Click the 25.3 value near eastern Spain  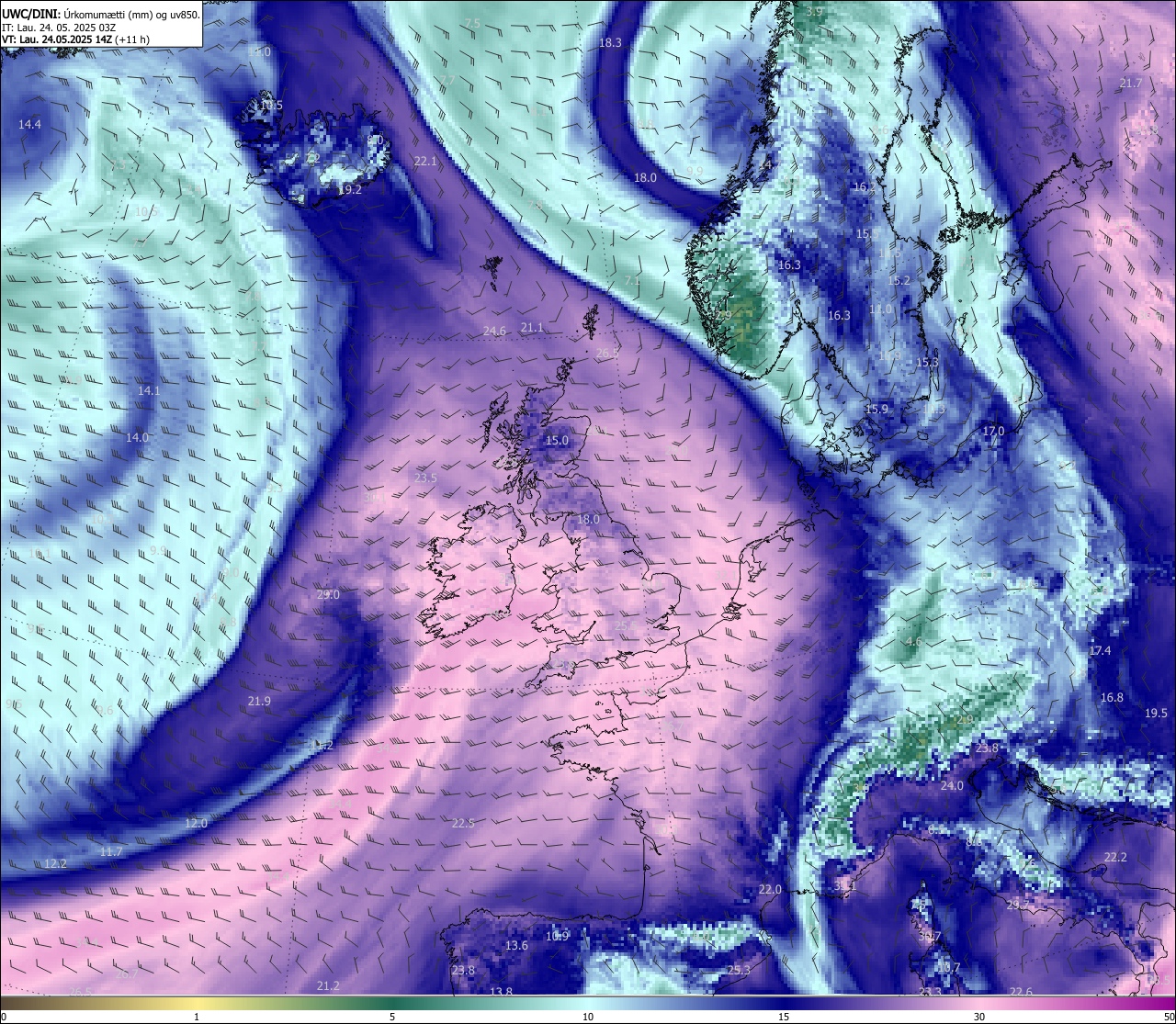click(739, 970)
